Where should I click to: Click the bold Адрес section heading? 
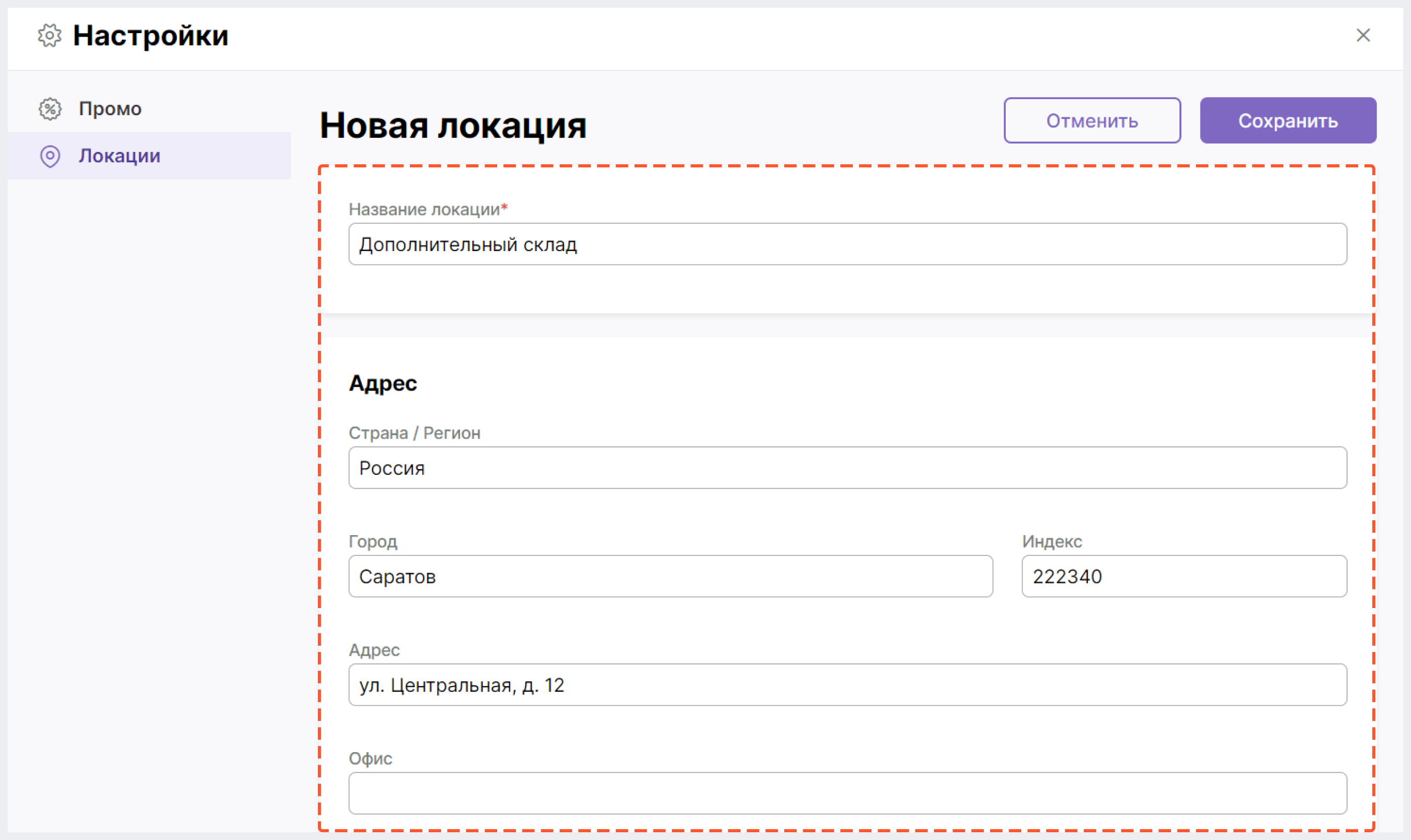point(383,384)
